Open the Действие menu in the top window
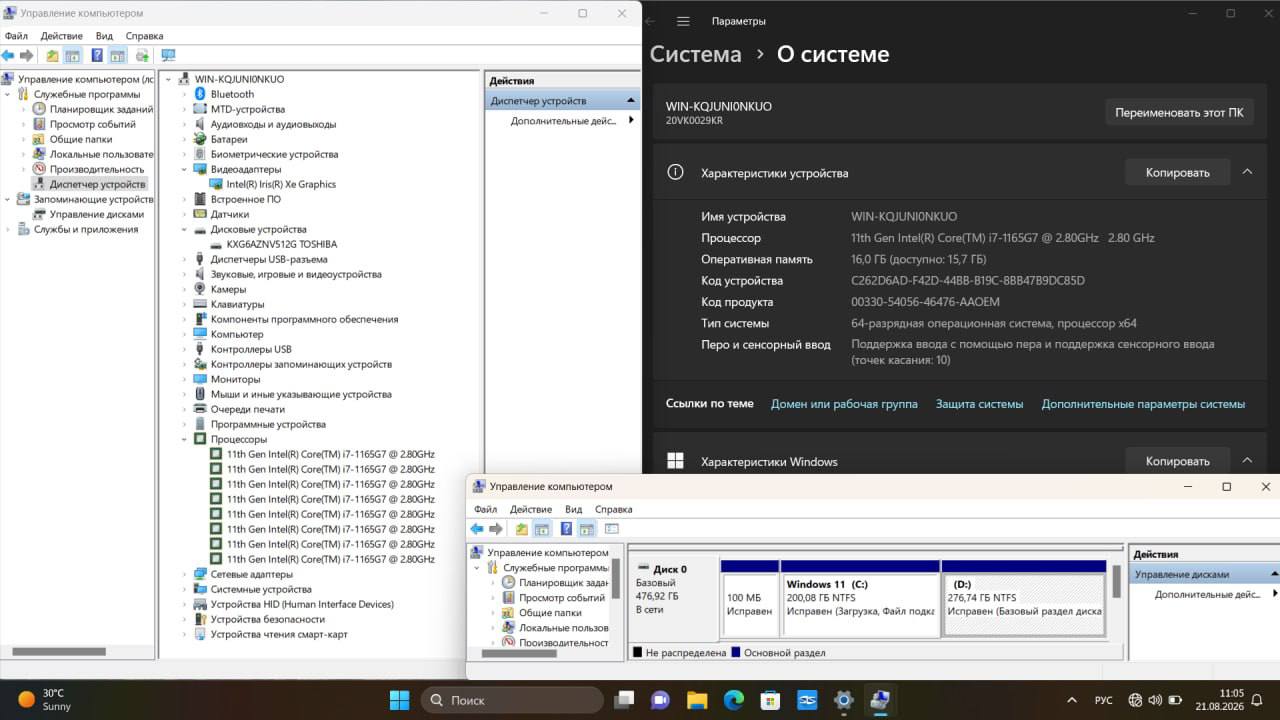Viewport: 1280px width, 720px height. [61, 36]
